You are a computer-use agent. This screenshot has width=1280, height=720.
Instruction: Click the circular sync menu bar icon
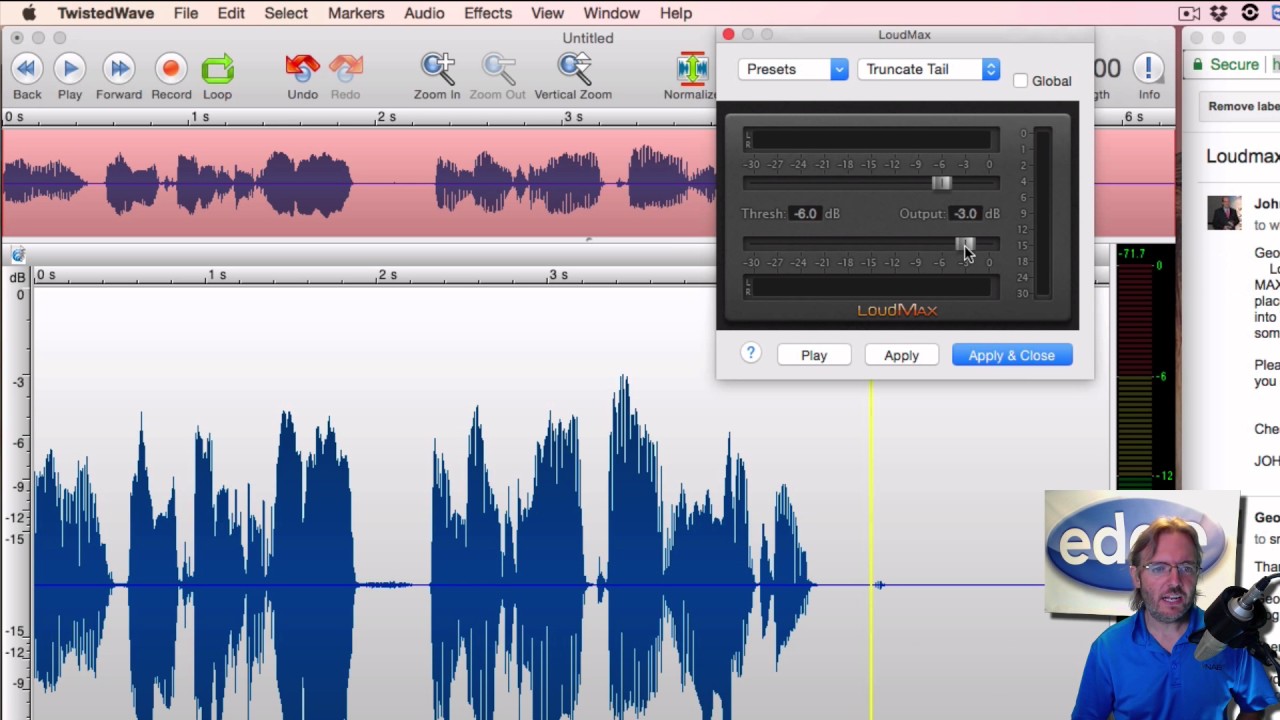(x=1250, y=13)
